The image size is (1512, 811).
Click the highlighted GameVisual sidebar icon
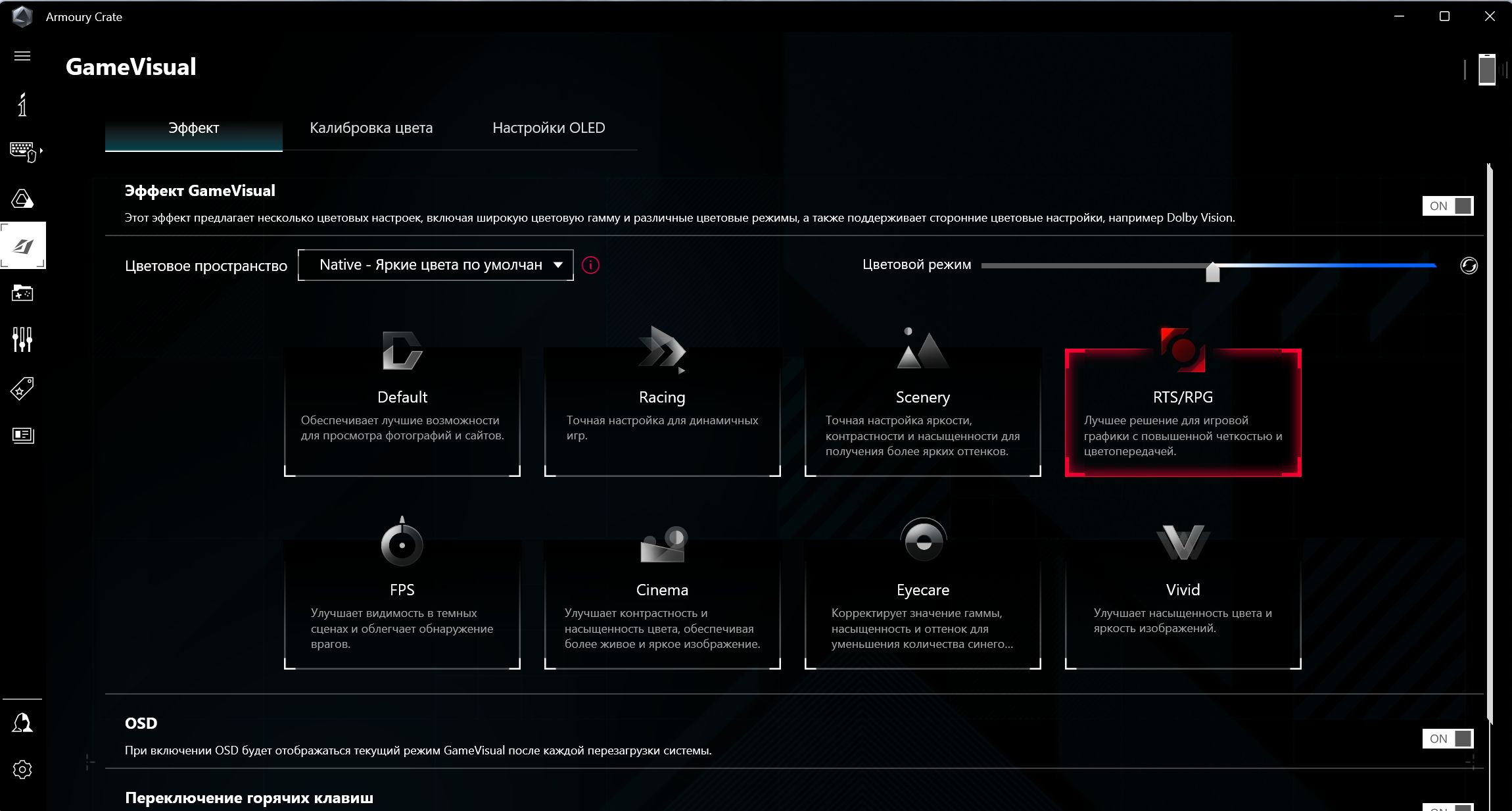(23, 245)
